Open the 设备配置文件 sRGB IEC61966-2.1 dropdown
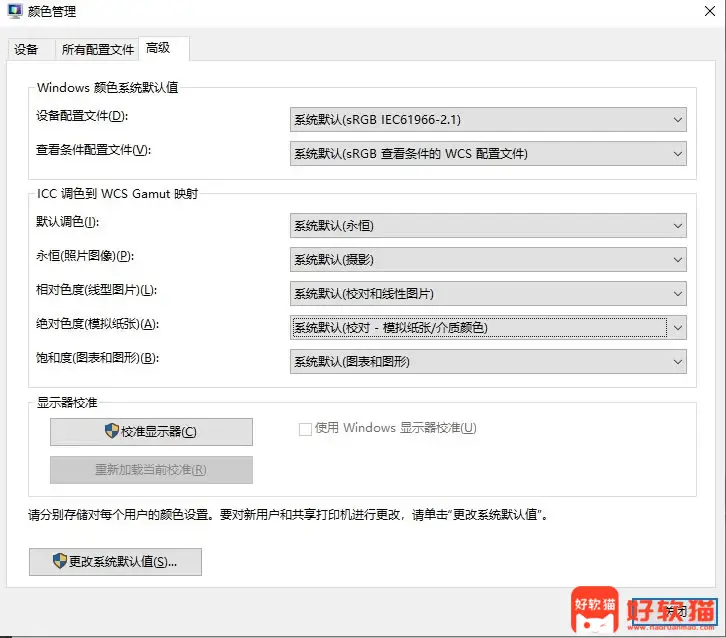Screen dimensions: 726x638 [x=488, y=120]
